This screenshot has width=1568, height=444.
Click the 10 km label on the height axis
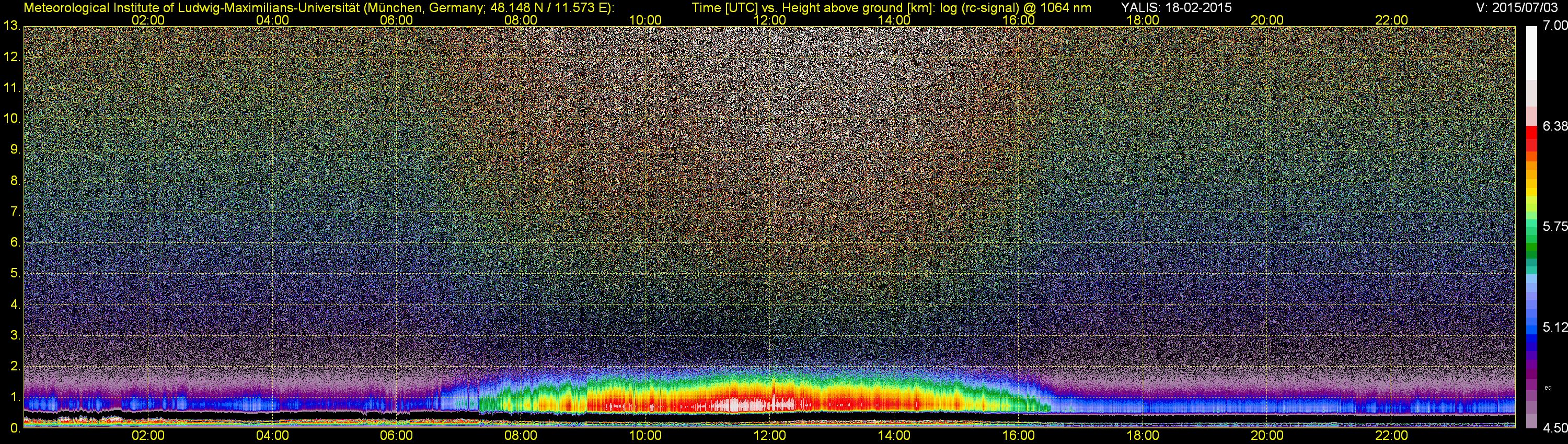[11, 119]
